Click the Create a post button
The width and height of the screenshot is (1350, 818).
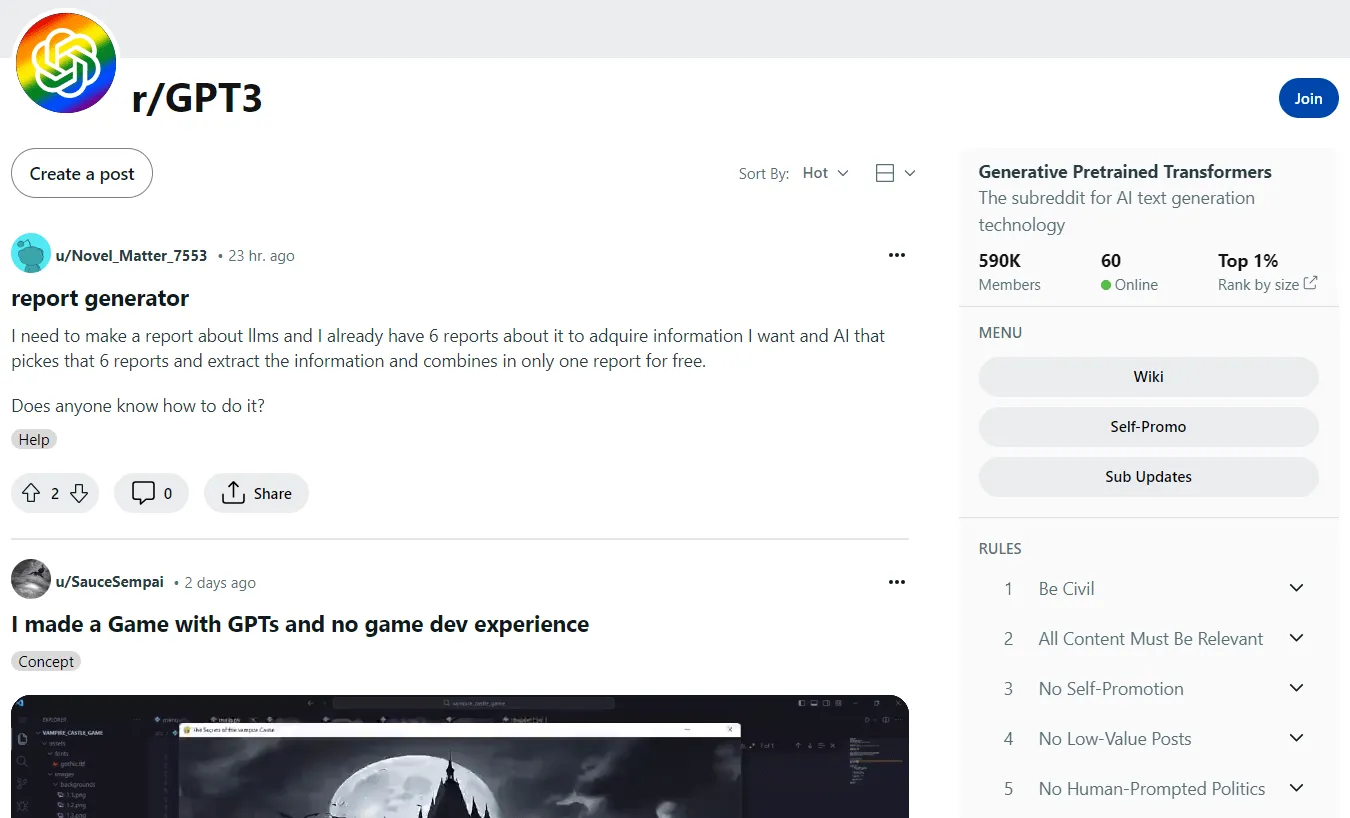coord(82,174)
